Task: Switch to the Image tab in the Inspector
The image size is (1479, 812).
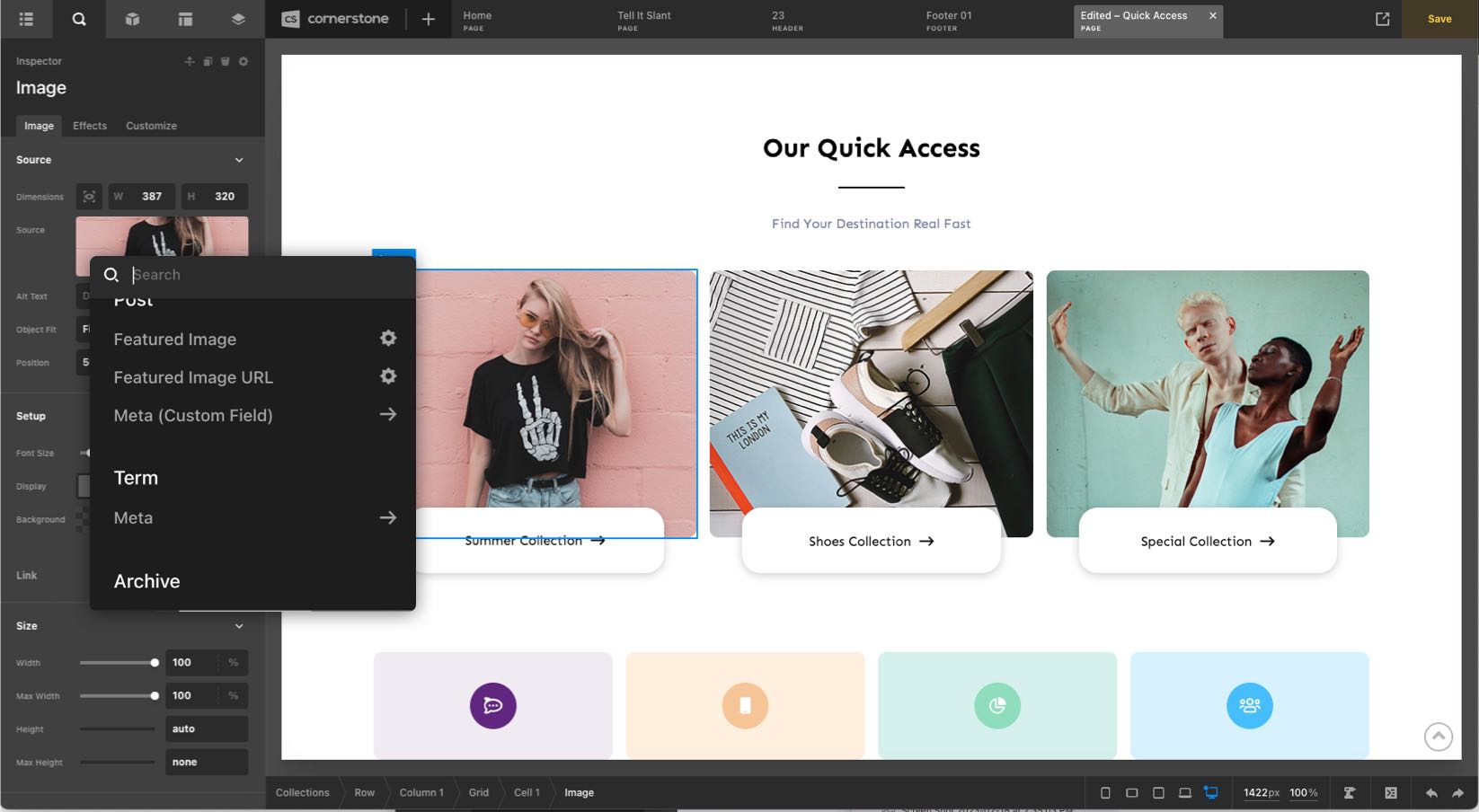Action: [x=39, y=126]
